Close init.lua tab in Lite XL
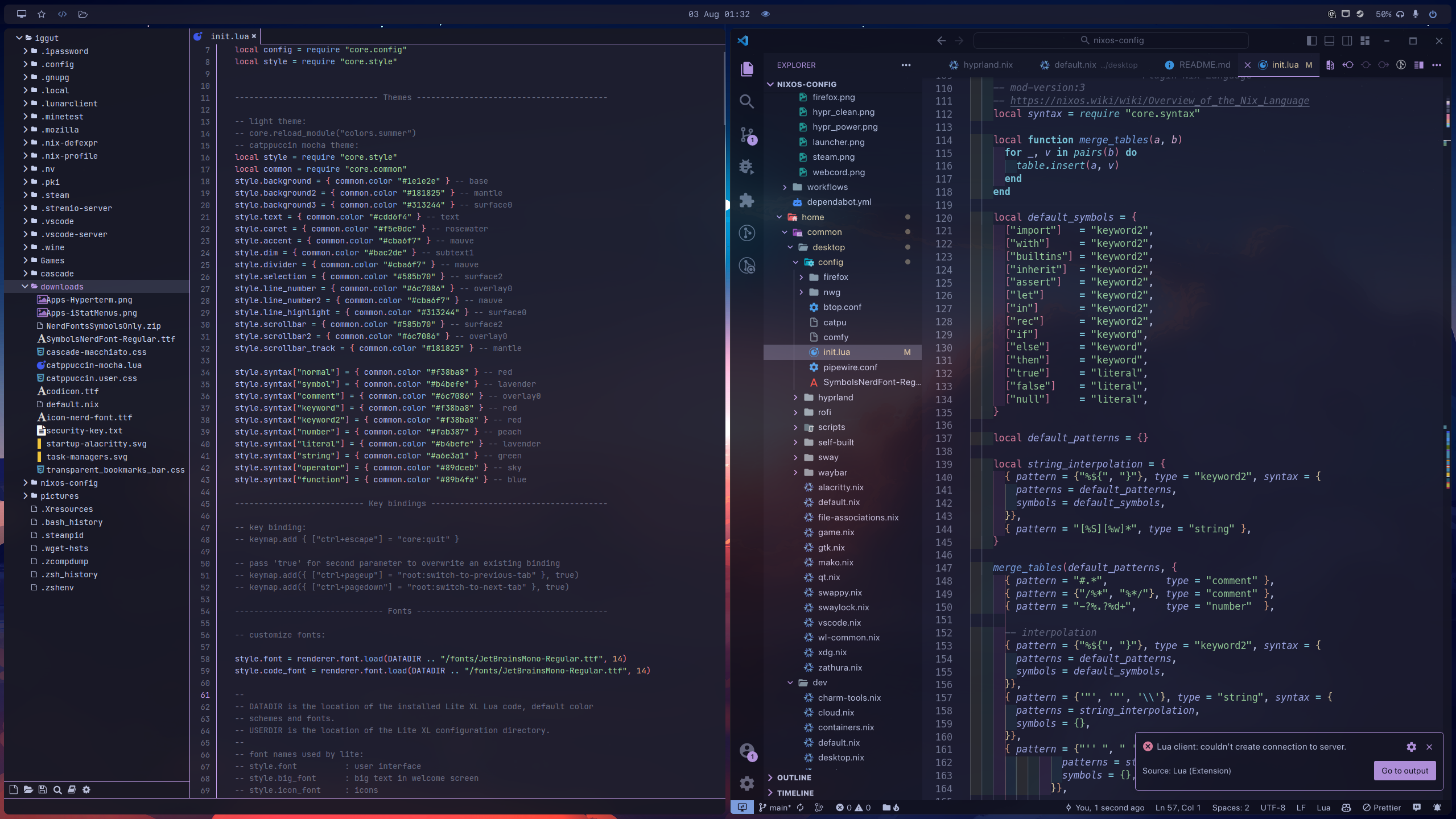Viewport: 1456px width, 819px height. click(254, 36)
